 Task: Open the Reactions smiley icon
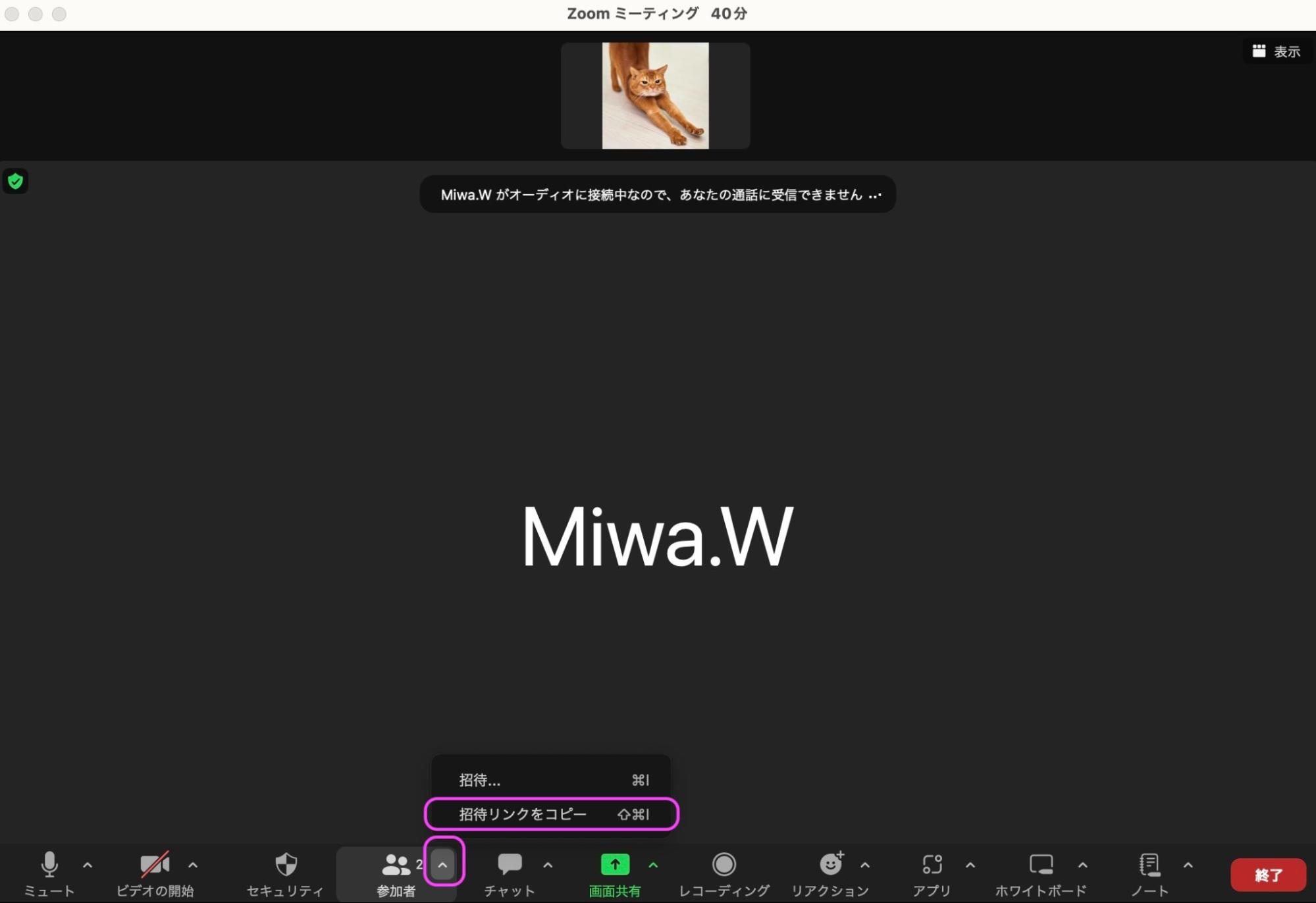(x=831, y=863)
